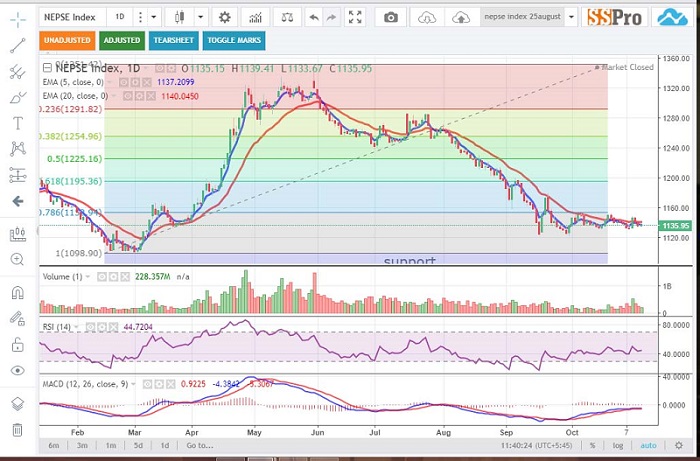This screenshot has width=700, height=461.
Task: Click the trash remove drawings icon
Action: coord(17,430)
